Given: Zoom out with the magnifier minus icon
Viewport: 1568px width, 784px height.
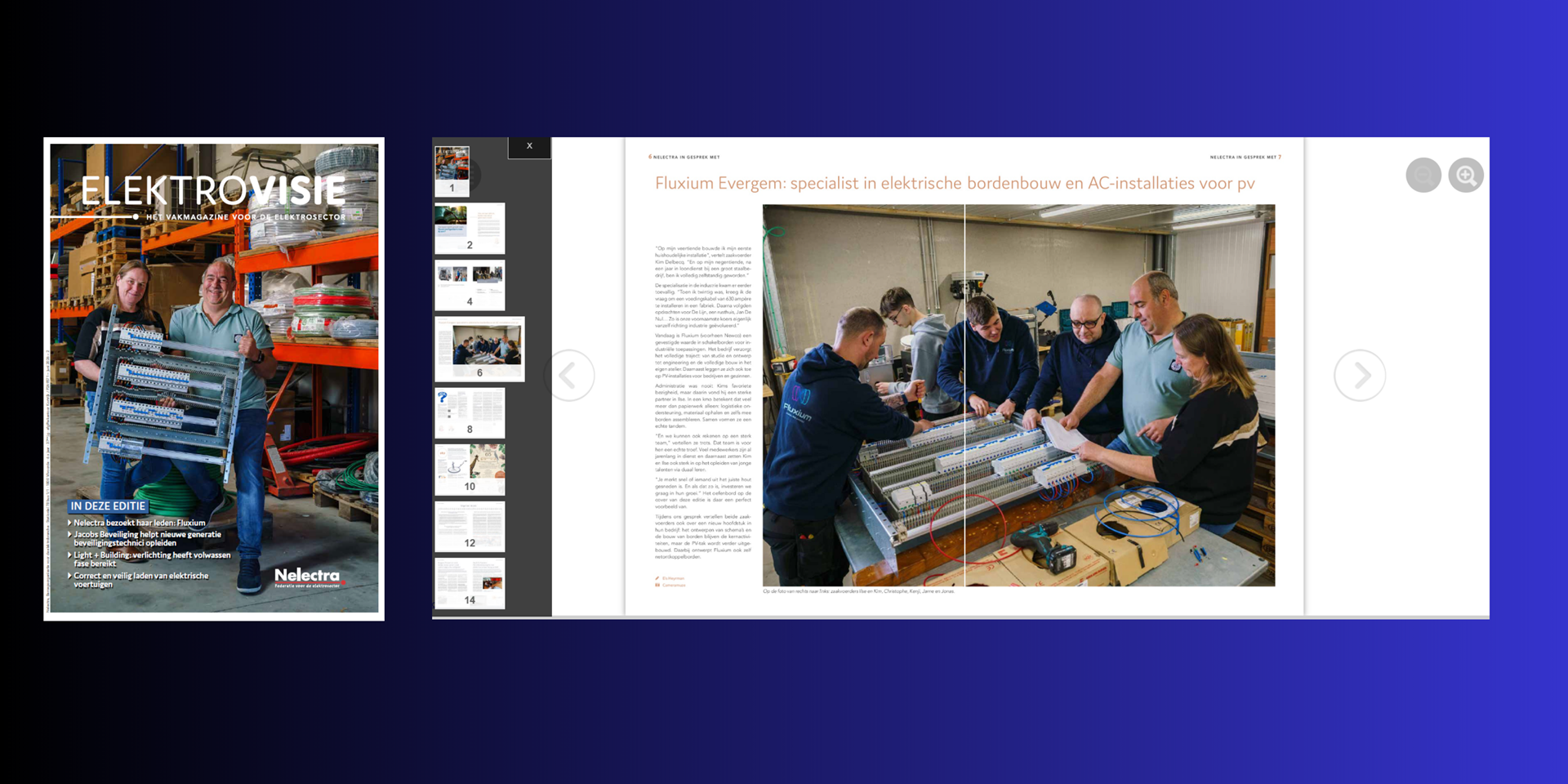Looking at the screenshot, I should click(x=1423, y=175).
